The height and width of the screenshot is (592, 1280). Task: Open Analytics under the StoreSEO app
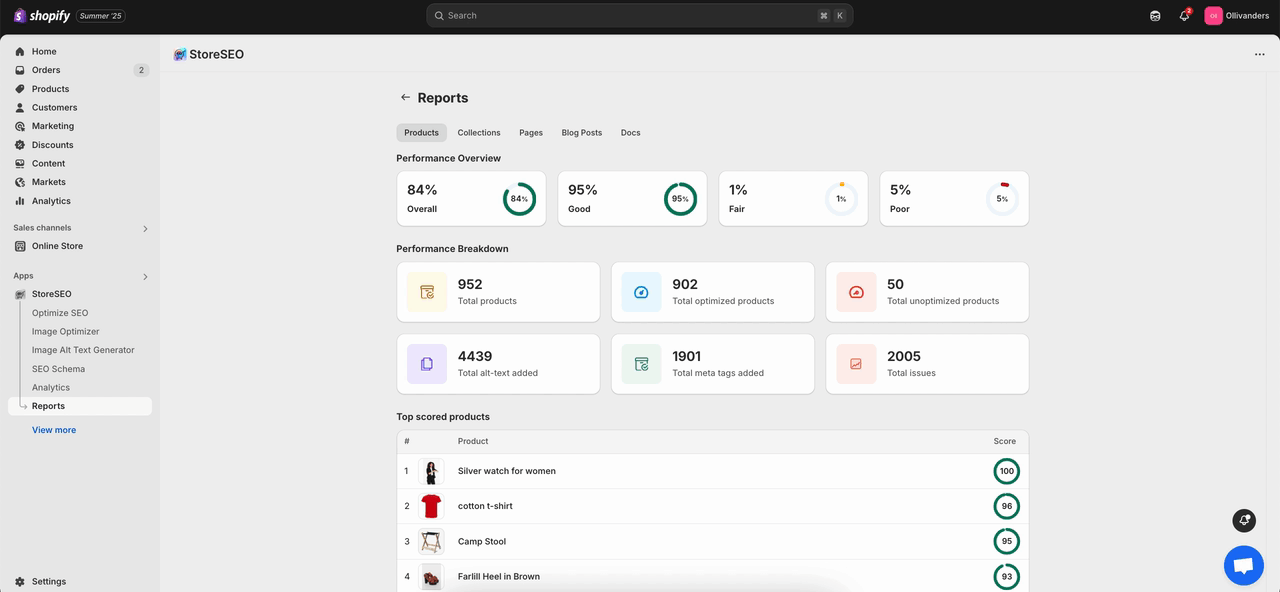coord(51,388)
